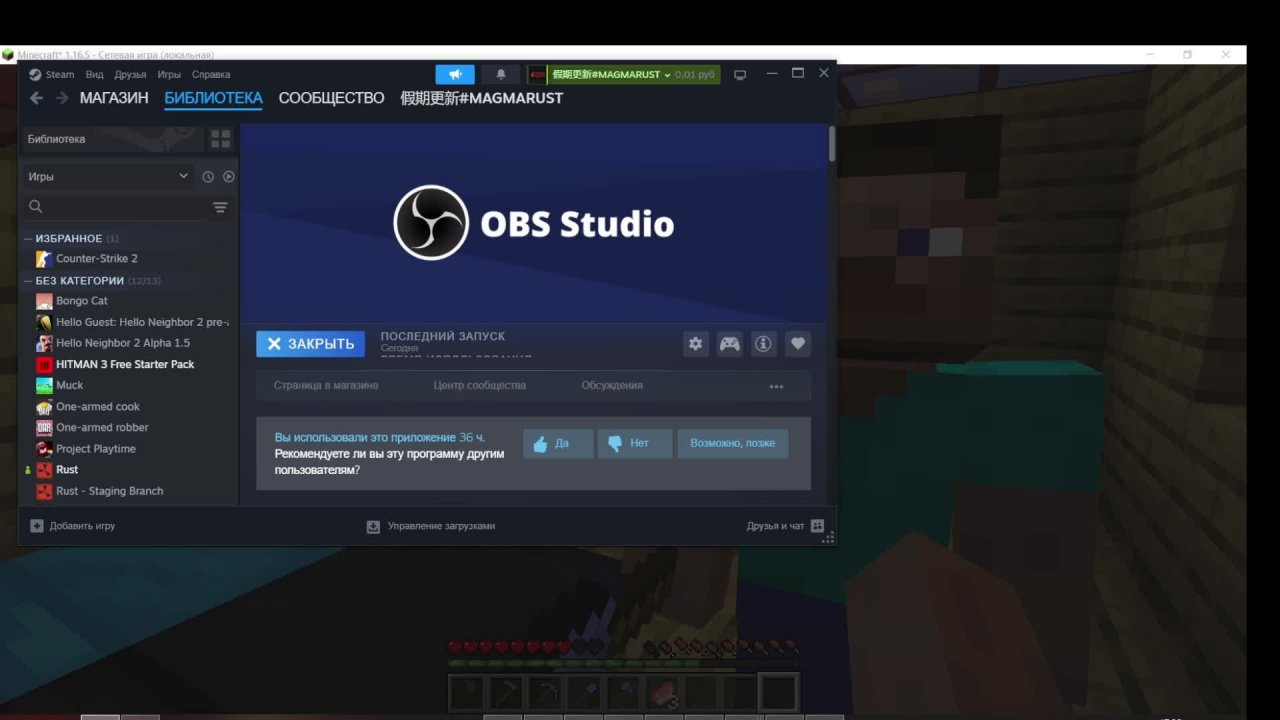The width and height of the screenshot is (1280, 720).
Task: Go to the СООБЩЕСТВО tab
Action: click(331, 98)
